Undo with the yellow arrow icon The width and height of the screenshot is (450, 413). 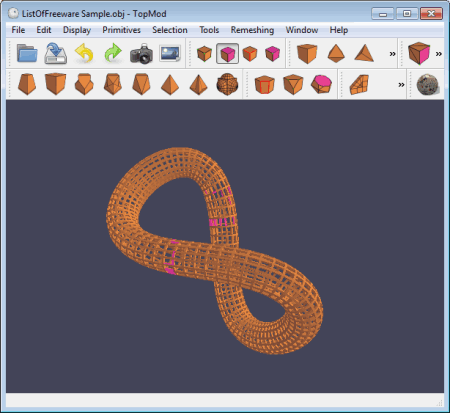(x=84, y=53)
